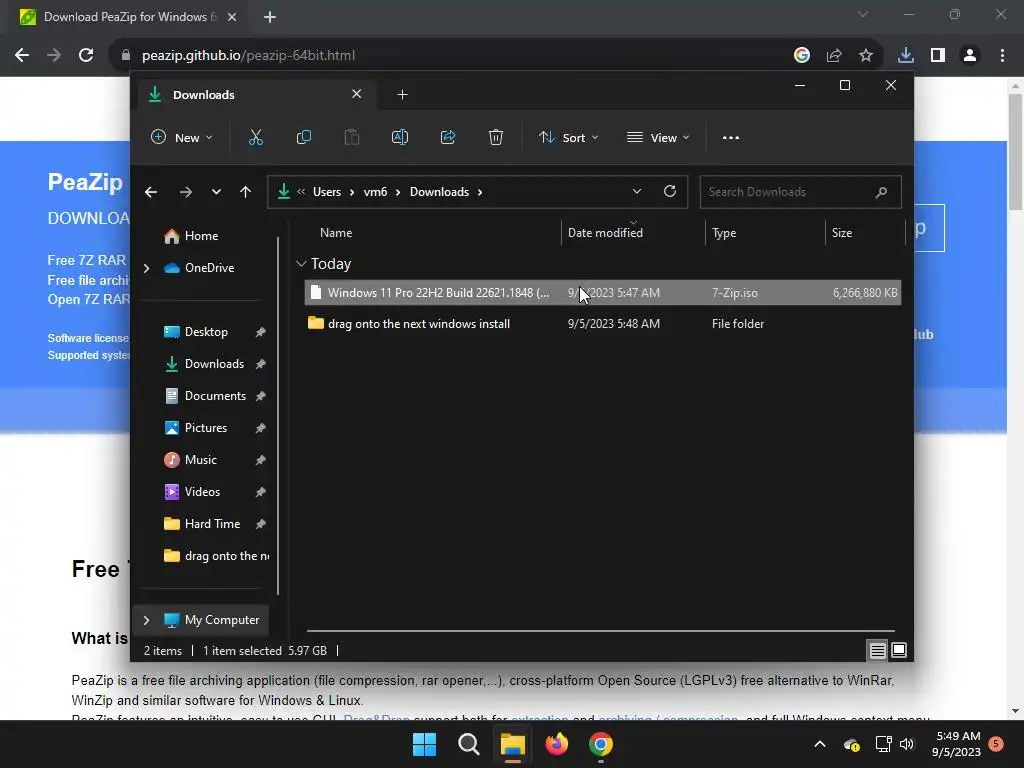Open recent locations dropdown arrow
1024x768 pixels.
[x=216, y=192]
